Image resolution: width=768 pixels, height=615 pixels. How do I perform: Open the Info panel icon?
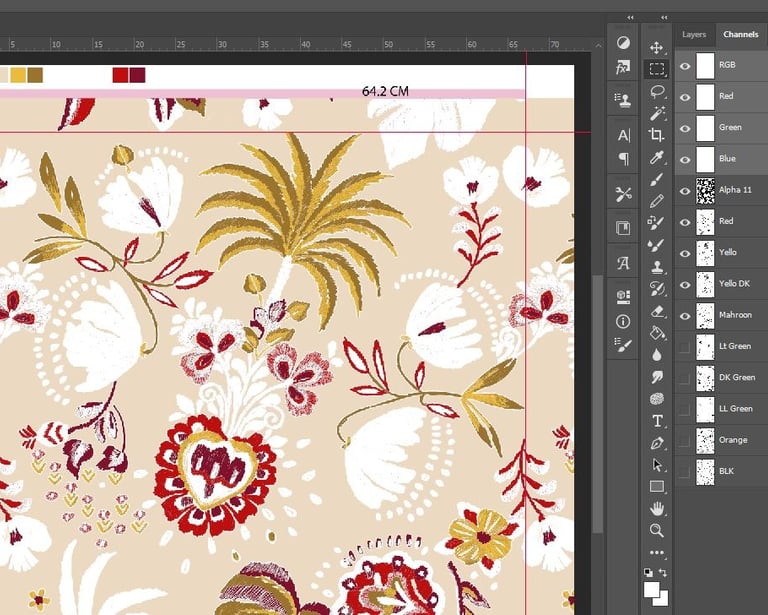pyautogui.click(x=623, y=322)
